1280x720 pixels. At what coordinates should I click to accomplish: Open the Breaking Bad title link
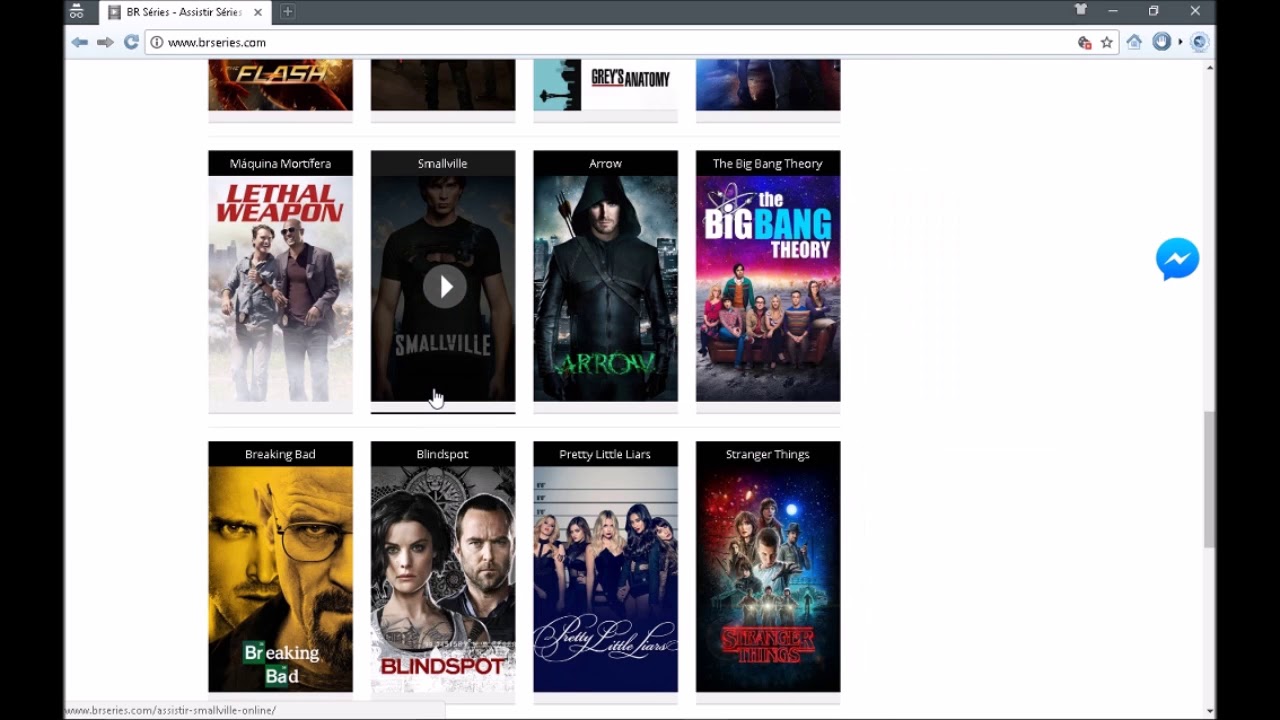tap(280, 454)
